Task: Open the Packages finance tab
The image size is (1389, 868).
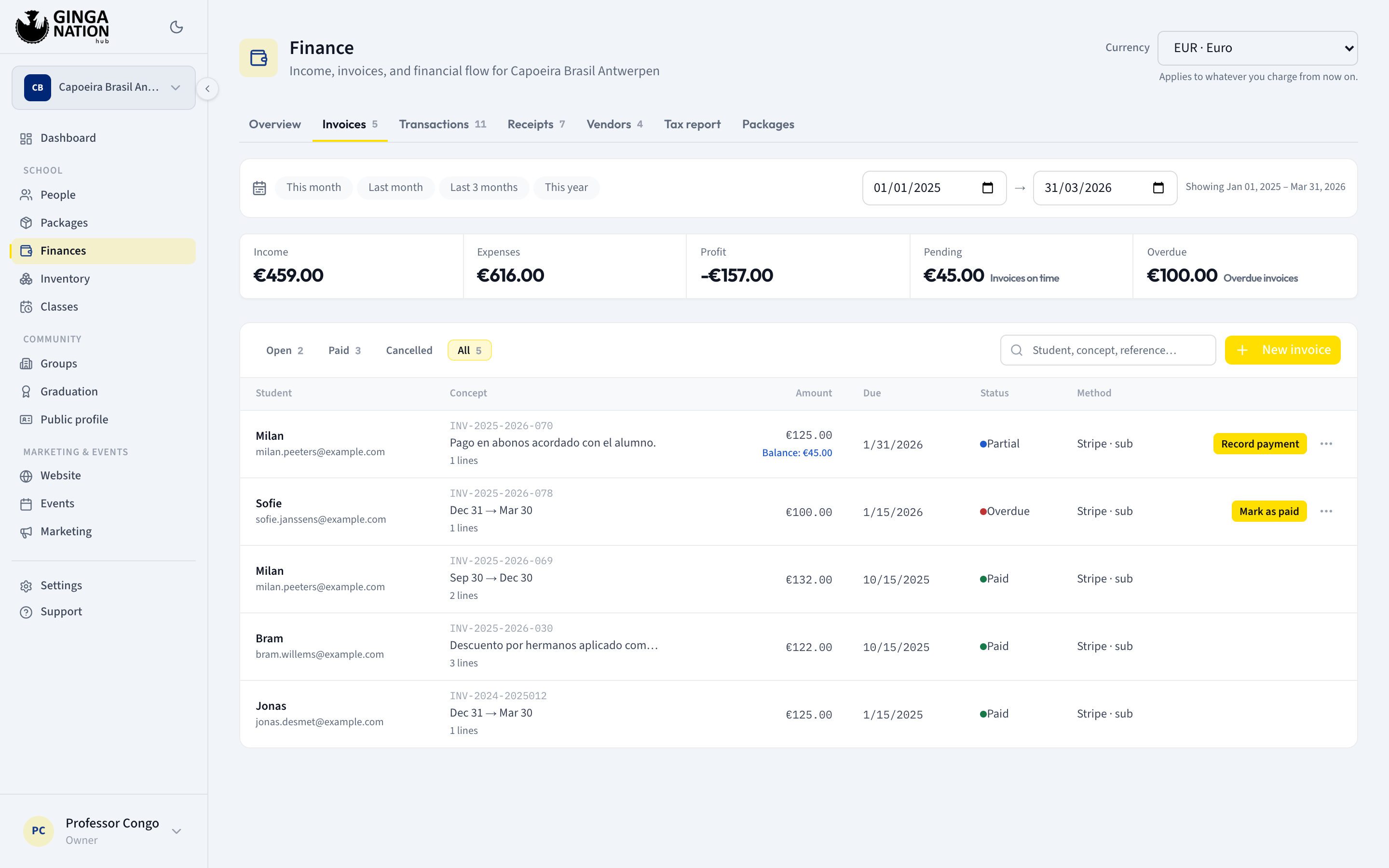Action: [768, 124]
